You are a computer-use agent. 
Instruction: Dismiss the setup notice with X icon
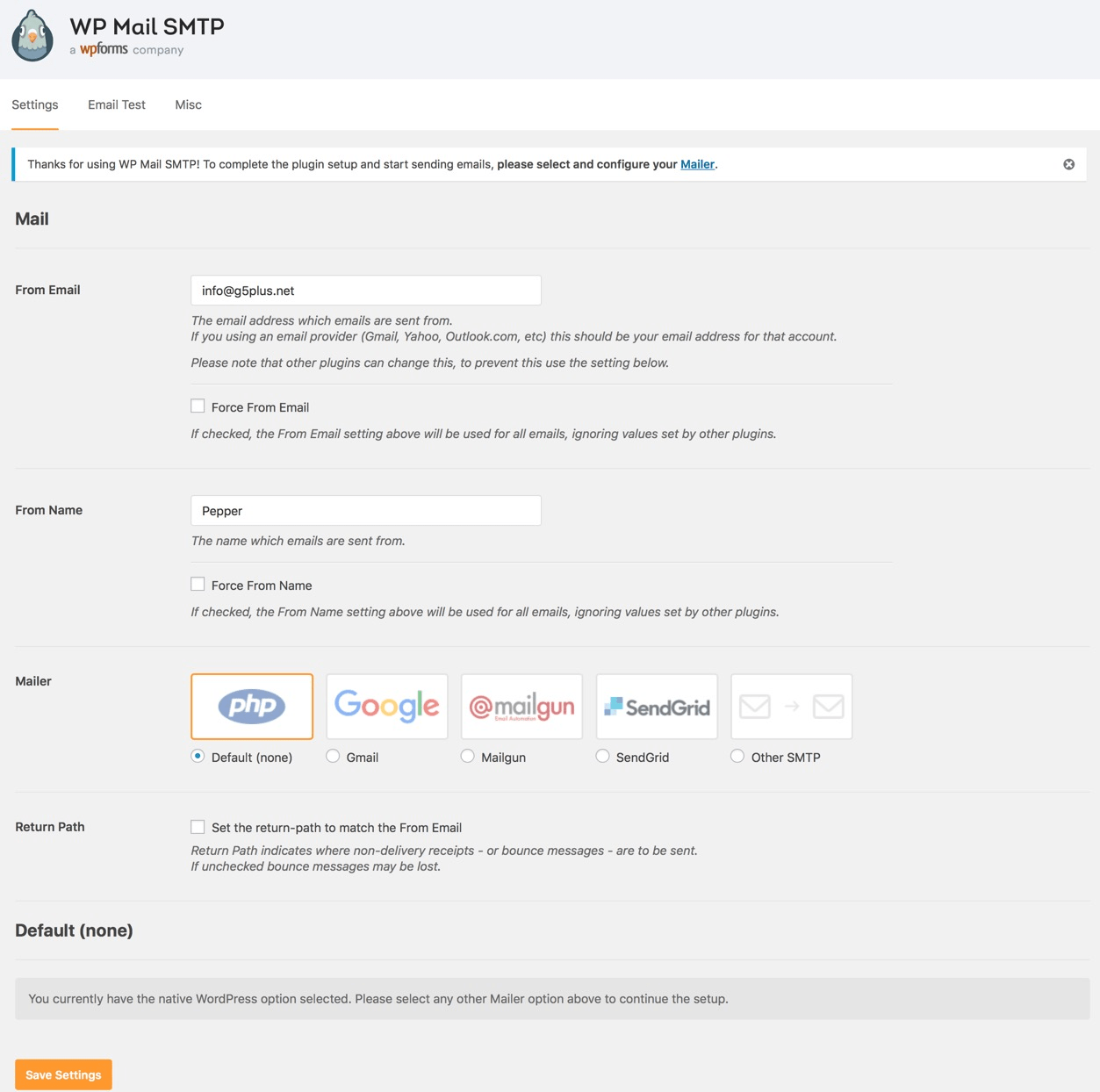click(1068, 164)
